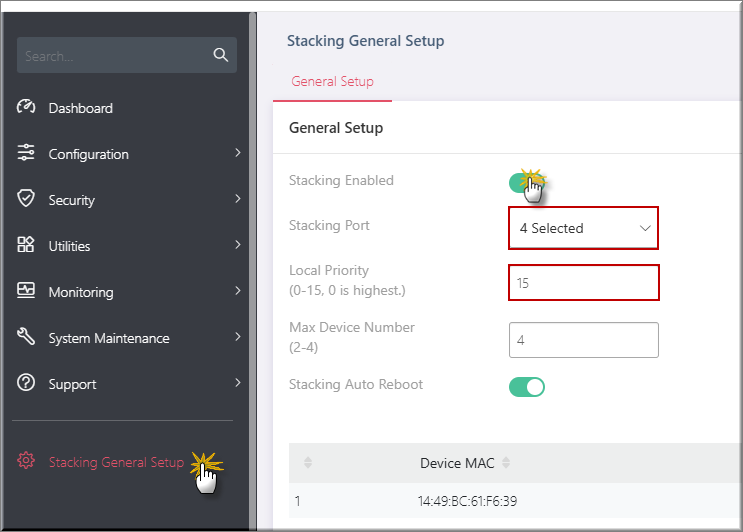Toggle the Stacking Enabled switch
The height and width of the screenshot is (532, 743).
tap(526, 183)
